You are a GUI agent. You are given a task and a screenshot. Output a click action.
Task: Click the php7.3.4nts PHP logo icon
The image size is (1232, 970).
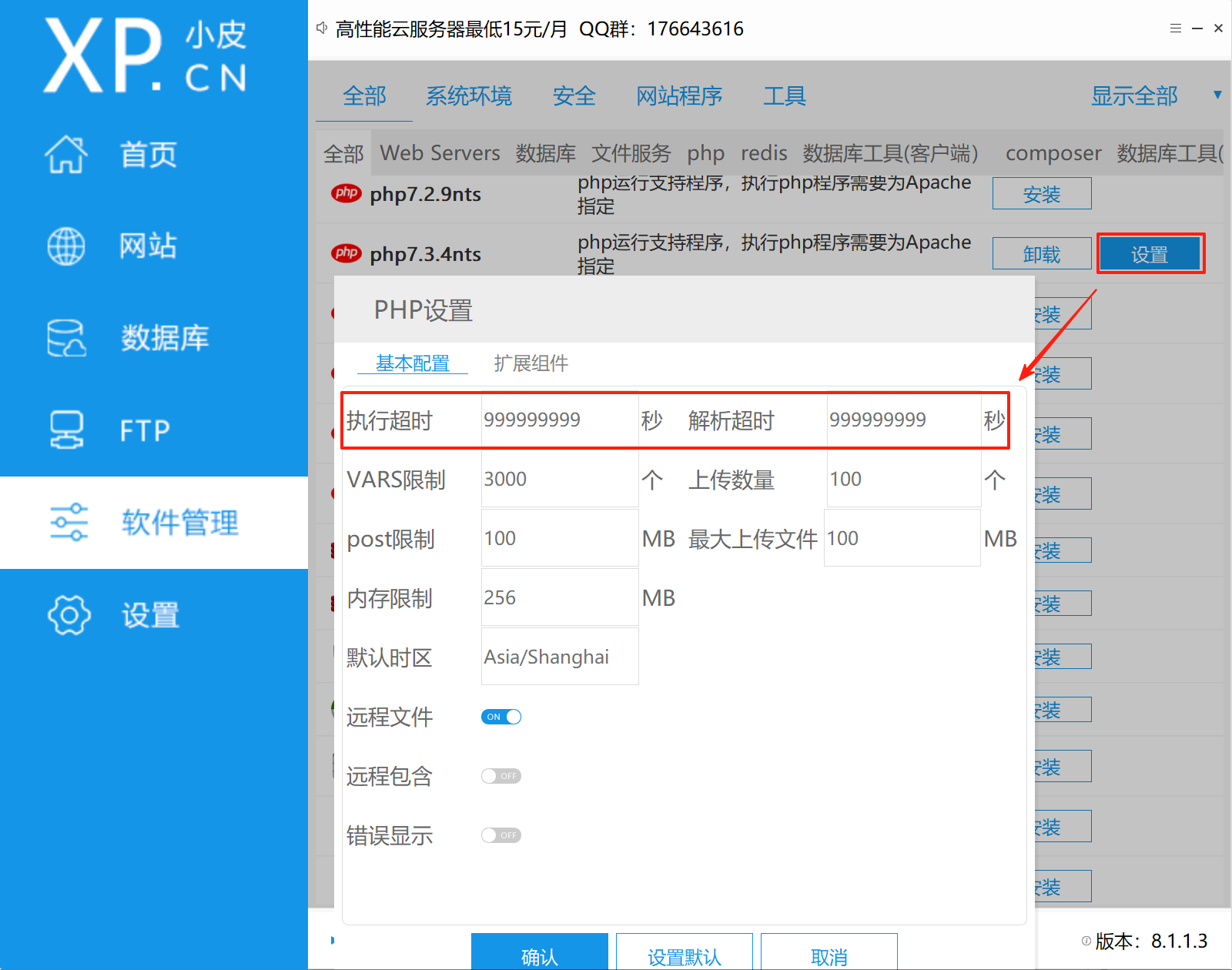[346, 253]
